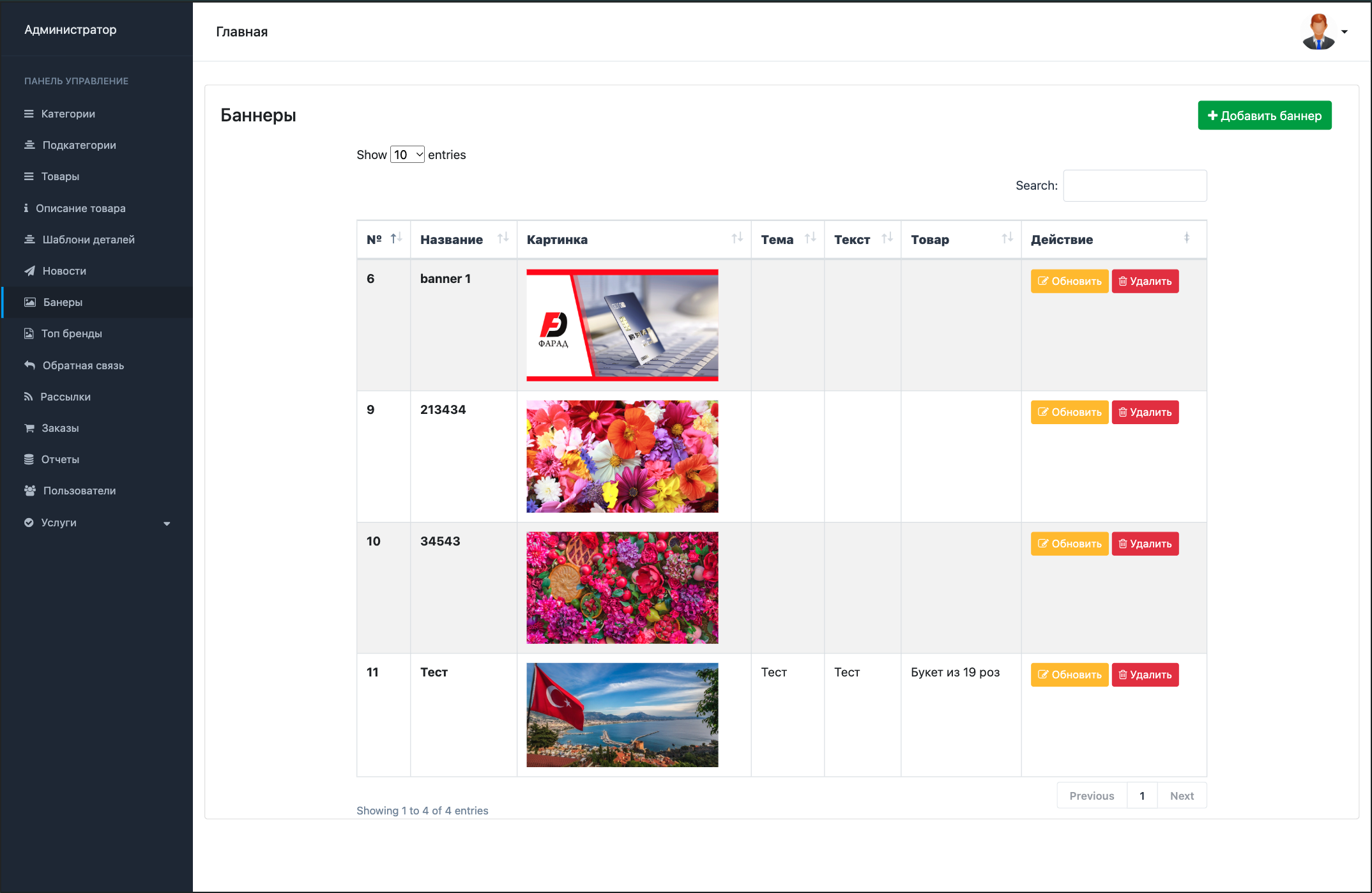Click the info icon beside Описание товара
The image size is (1372, 893).
pyautogui.click(x=26, y=208)
